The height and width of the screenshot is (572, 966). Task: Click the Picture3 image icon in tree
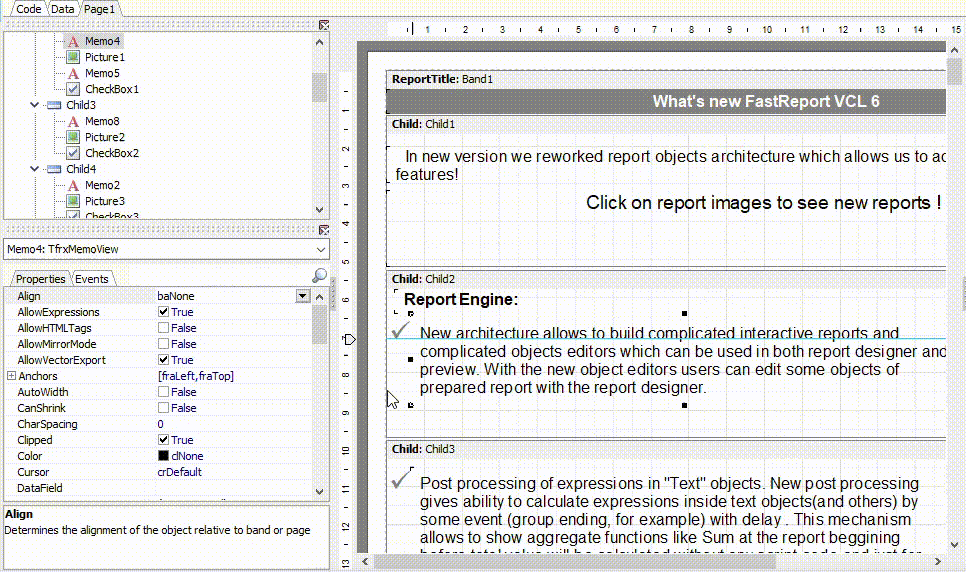[73, 201]
